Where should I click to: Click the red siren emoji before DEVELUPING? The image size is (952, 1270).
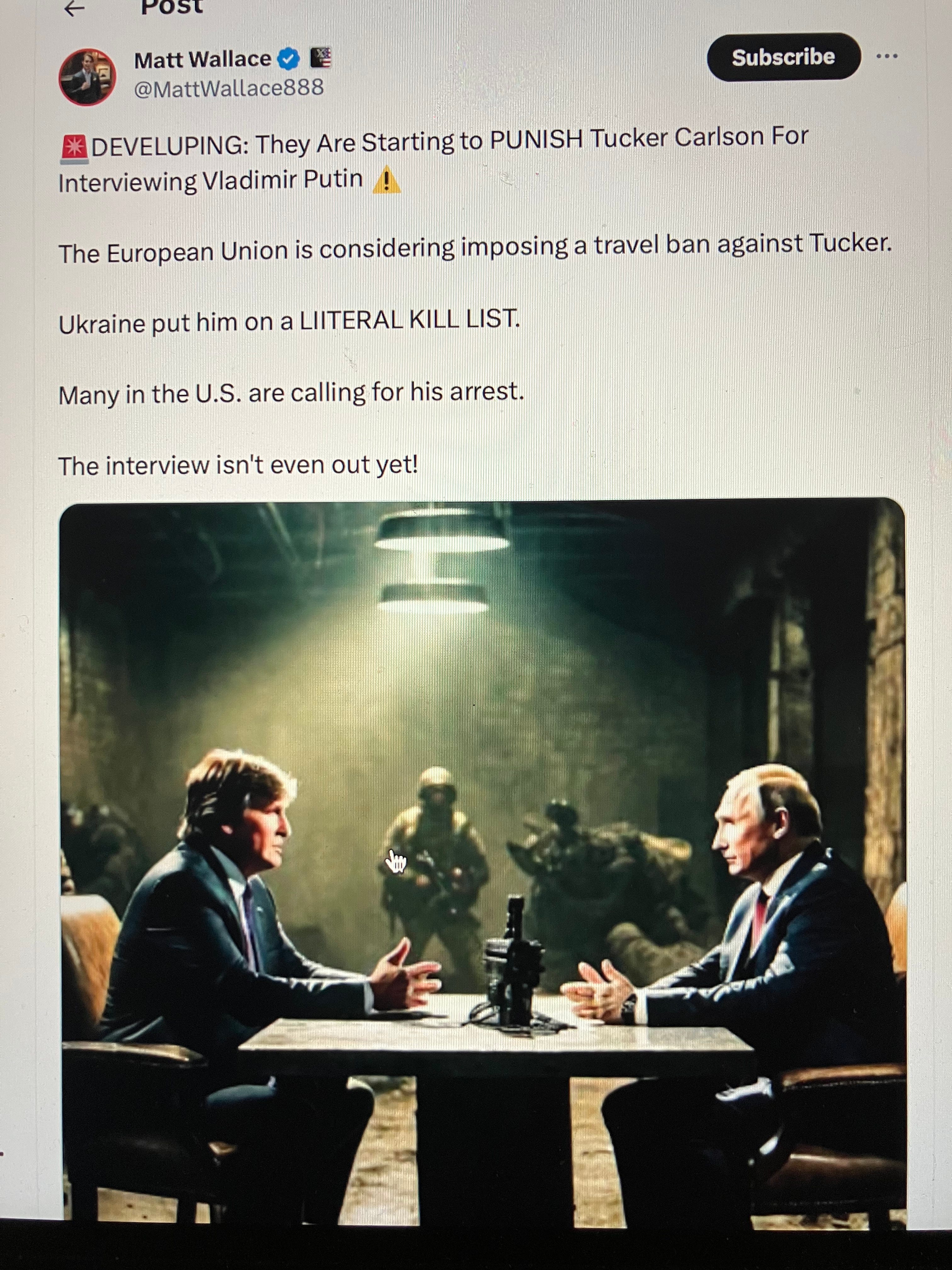click(73, 148)
